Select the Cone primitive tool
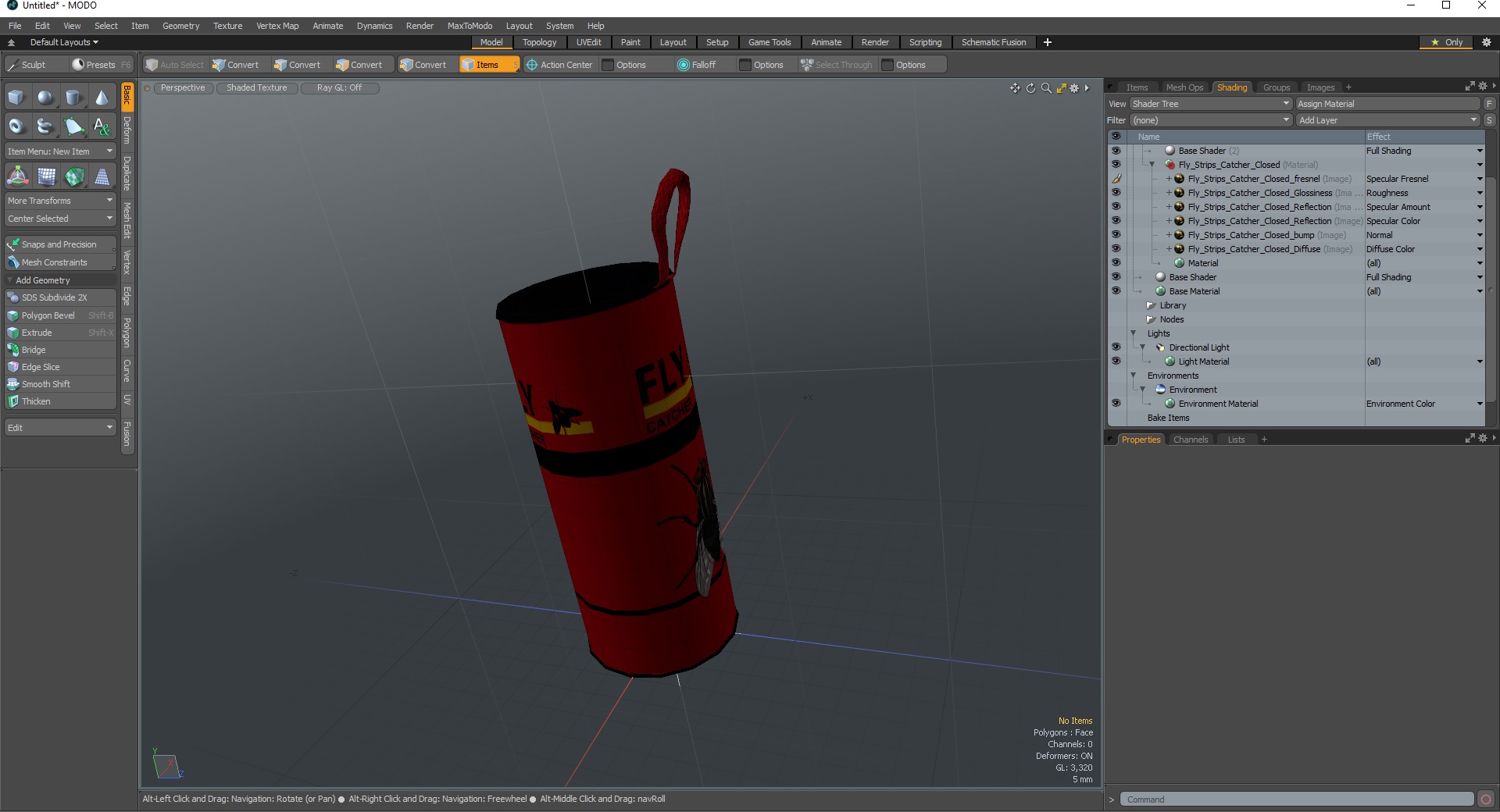Viewport: 1500px width, 812px height. pyautogui.click(x=102, y=98)
